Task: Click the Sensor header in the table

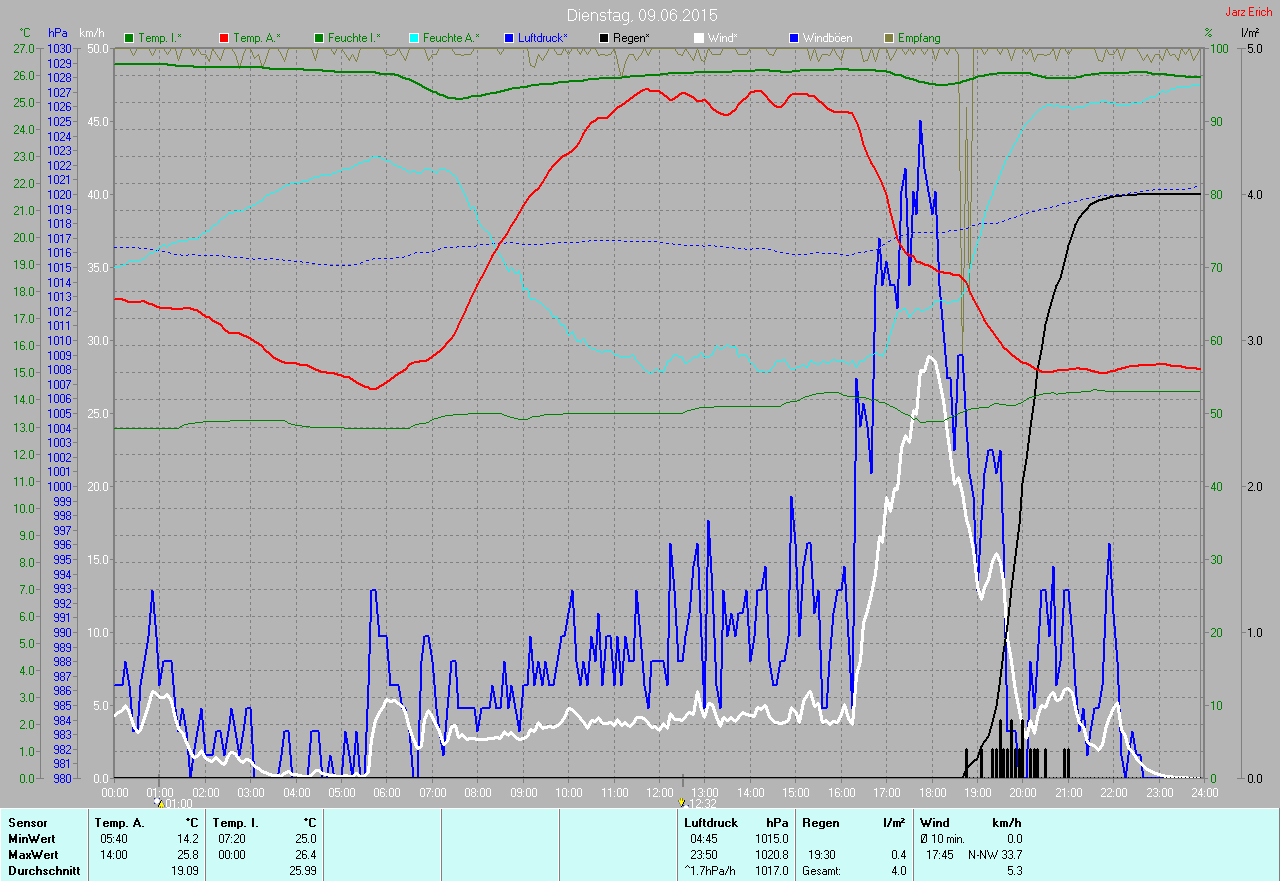Action: pyautogui.click(x=27, y=823)
